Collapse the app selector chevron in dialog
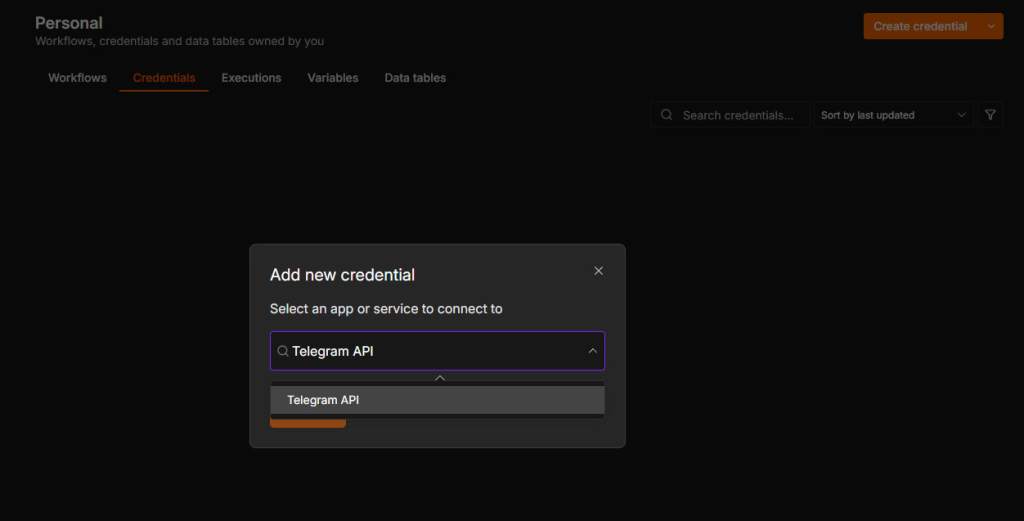The height and width of the screenshot is (521, 1024). 592,351
